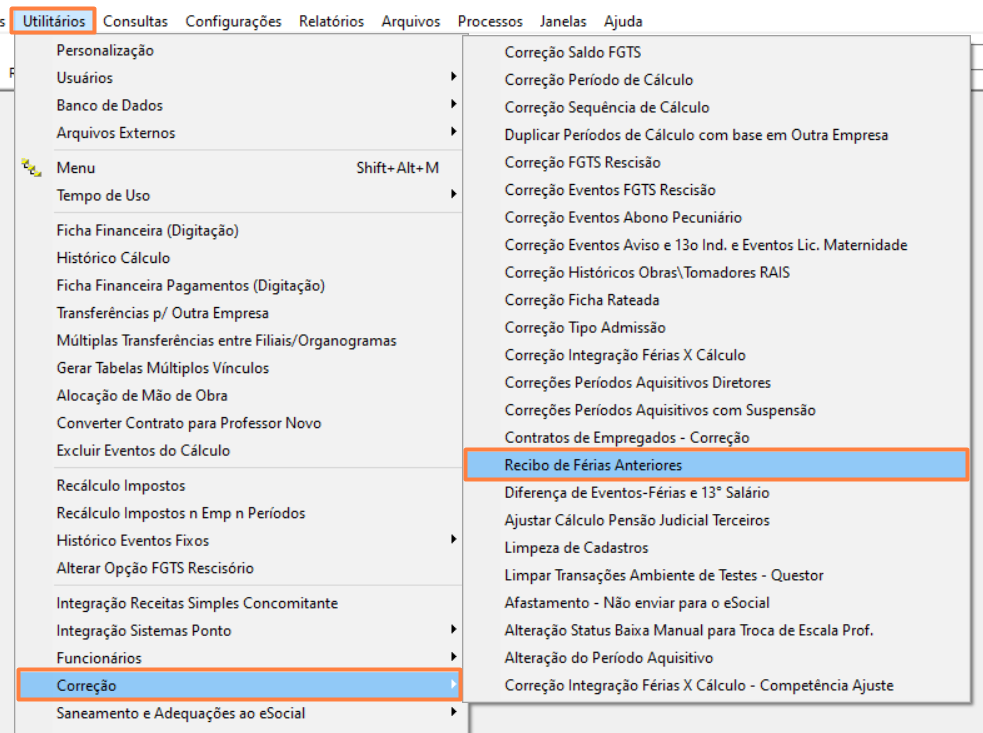Expand the Funcionários submenu
Screen dimensions: 983x733
(x=239, y=658)
